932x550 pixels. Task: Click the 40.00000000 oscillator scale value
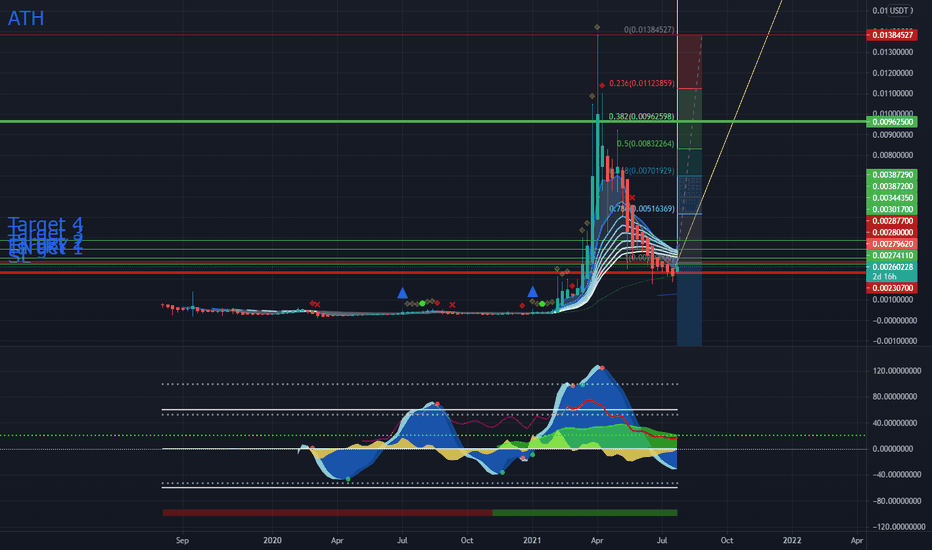click(x=896, y=423)
